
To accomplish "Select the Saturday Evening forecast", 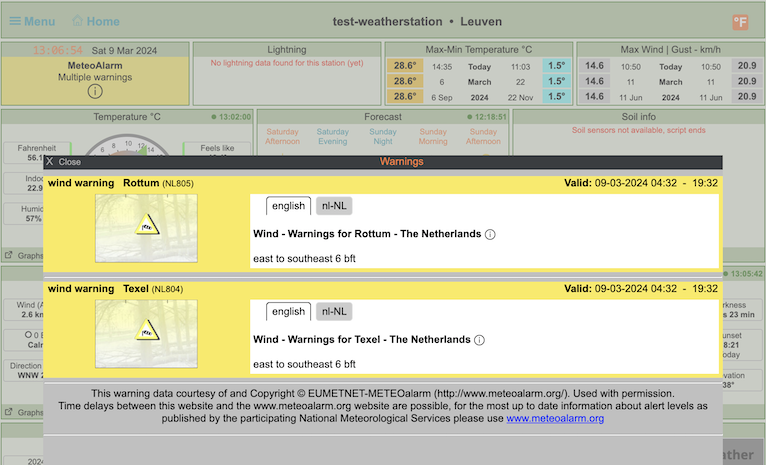I will coord(332,136).
